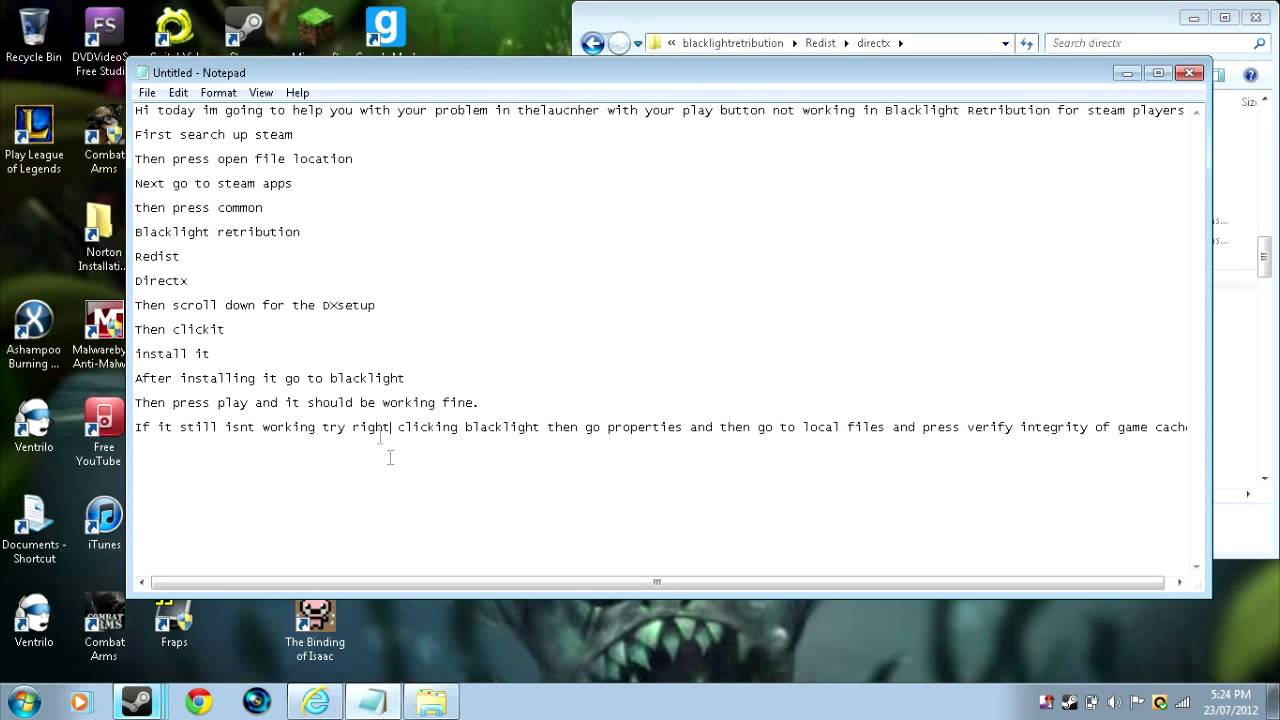The width and height of the screenshot is (1280, 720).
Task: Open DVDVideoSoft Free Studio shortcut
Action: coord(101,40)
